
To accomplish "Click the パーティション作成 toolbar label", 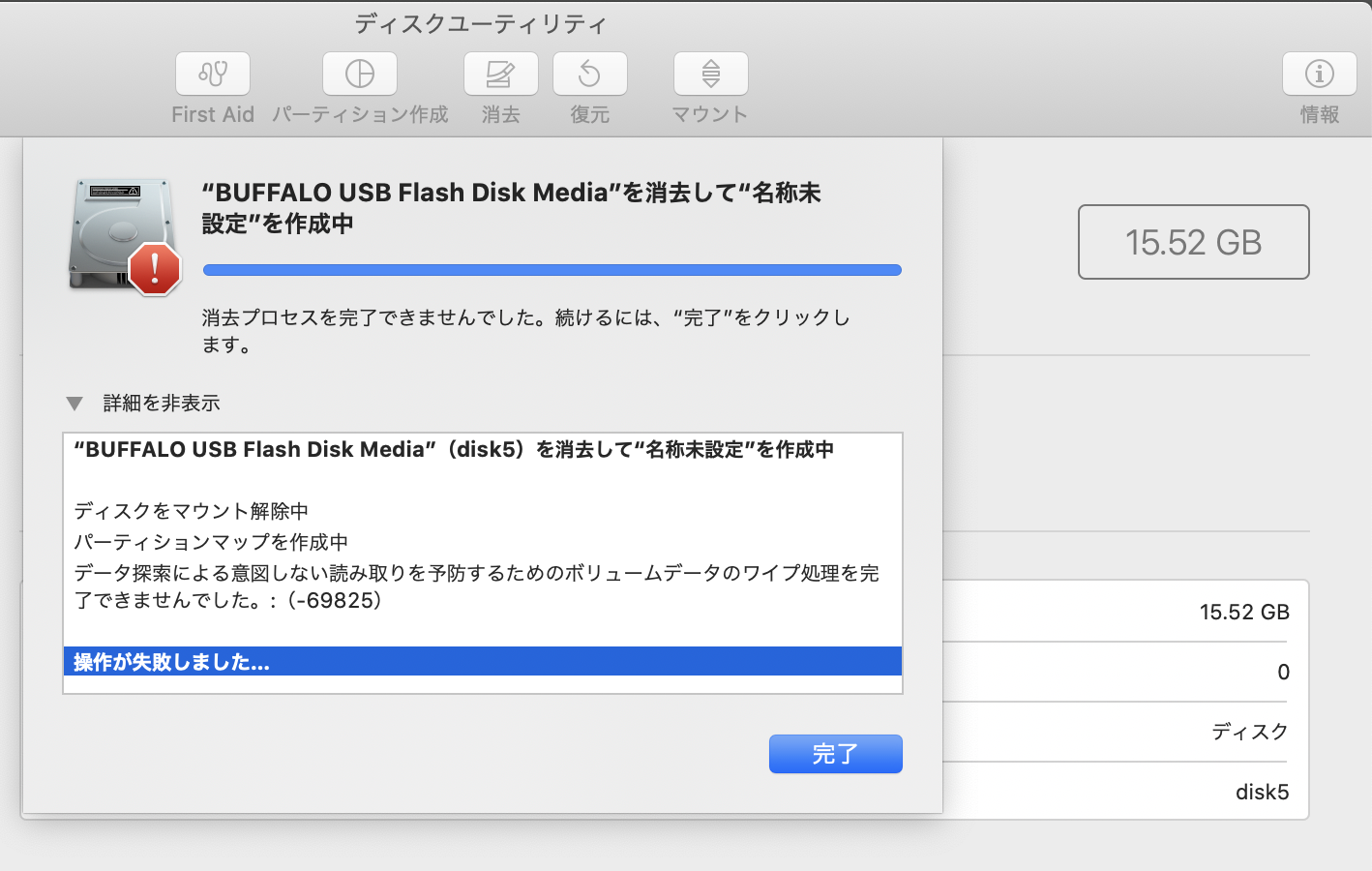I will (360, 114).
